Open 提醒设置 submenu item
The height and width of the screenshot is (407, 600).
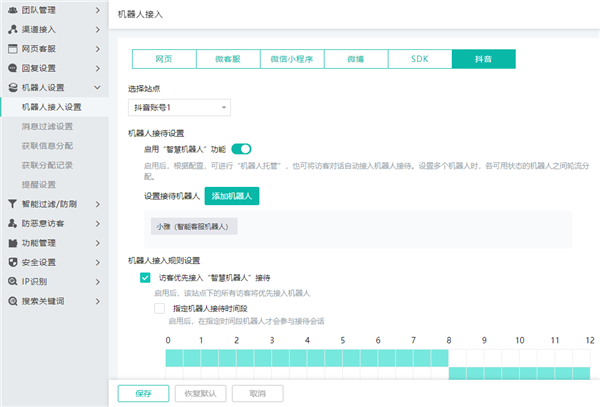tap(54, 185)
